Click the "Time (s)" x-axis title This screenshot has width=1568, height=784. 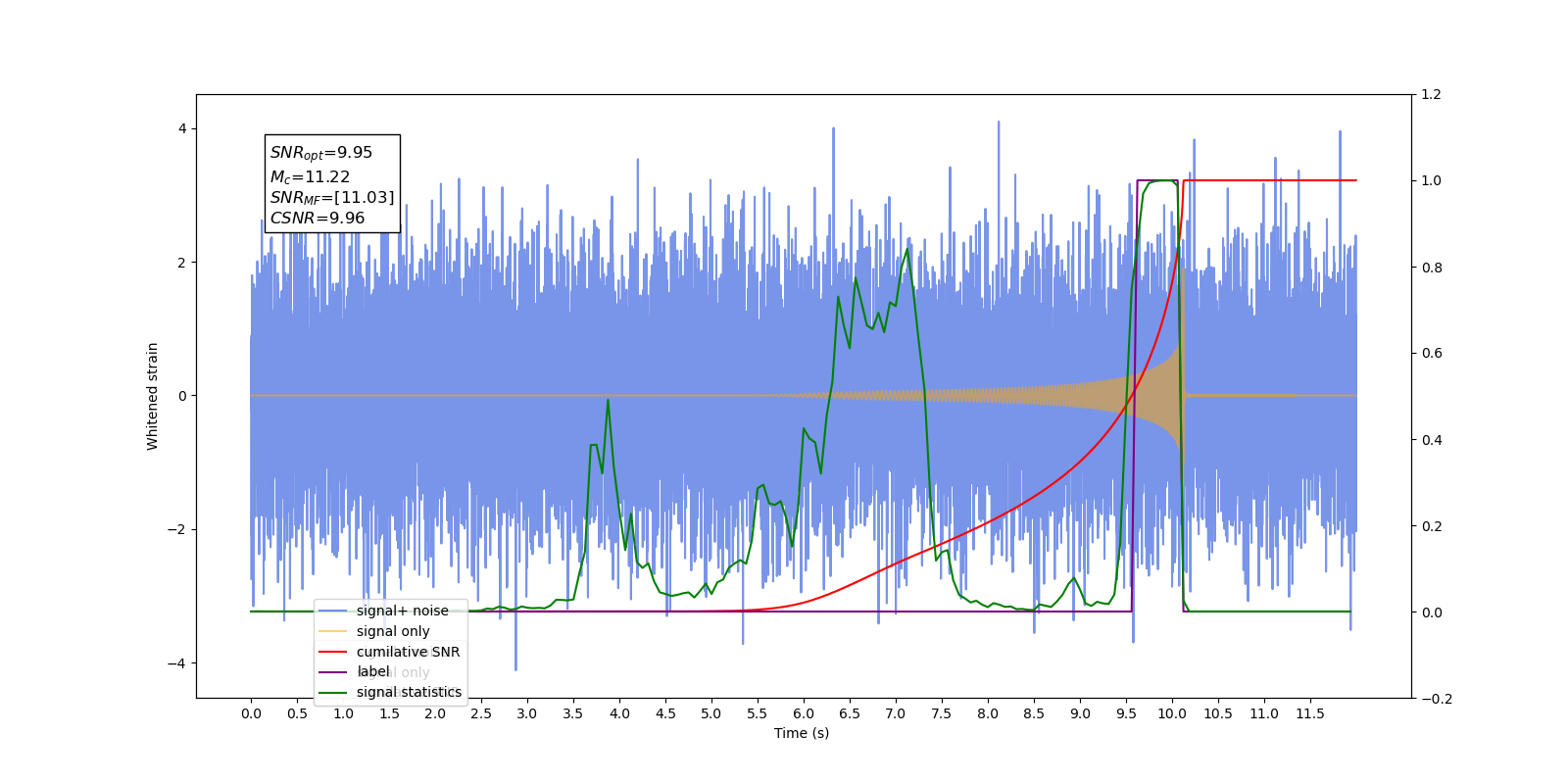[802, 733]
